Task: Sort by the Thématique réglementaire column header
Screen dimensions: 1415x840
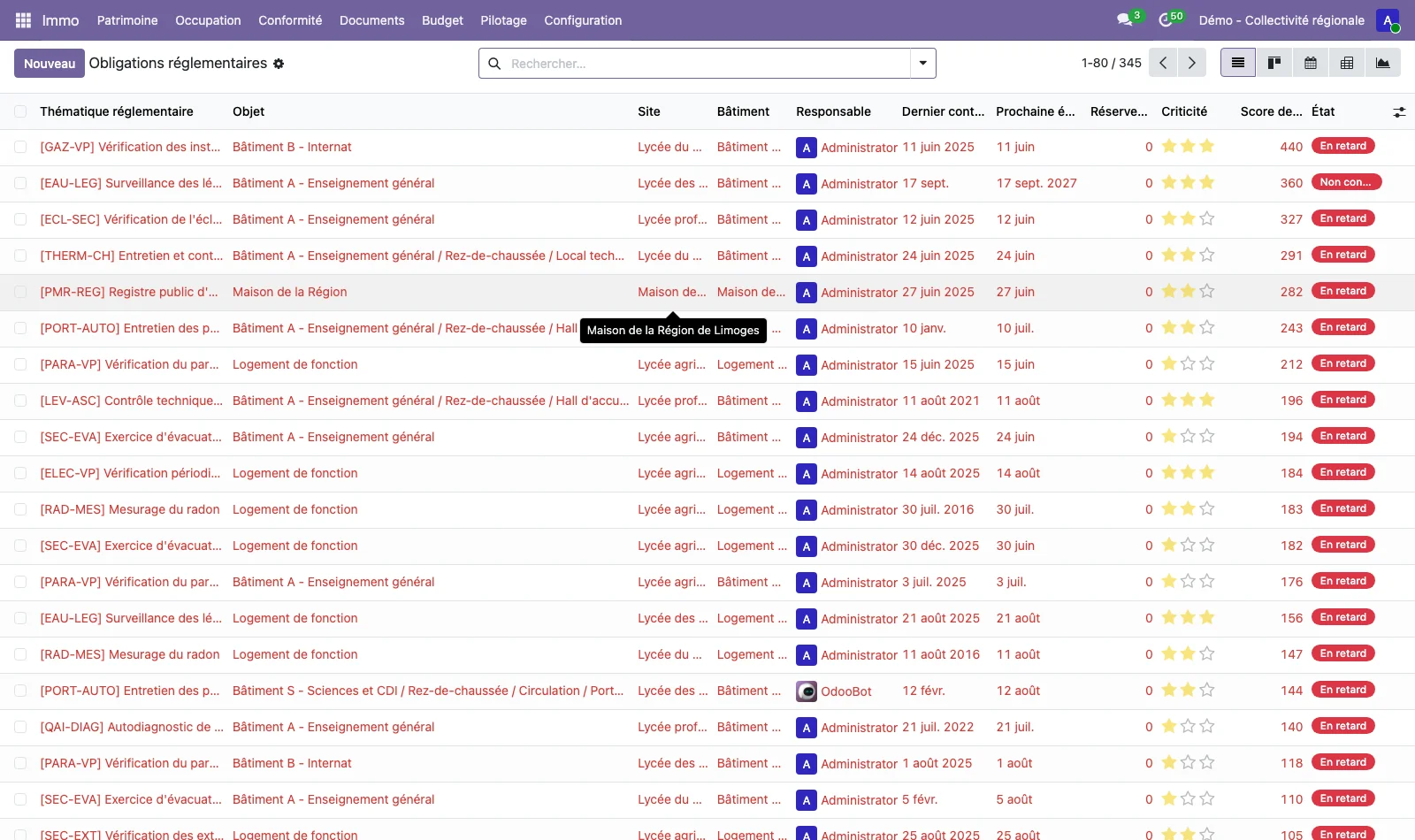Action: (x=117, y=111)
